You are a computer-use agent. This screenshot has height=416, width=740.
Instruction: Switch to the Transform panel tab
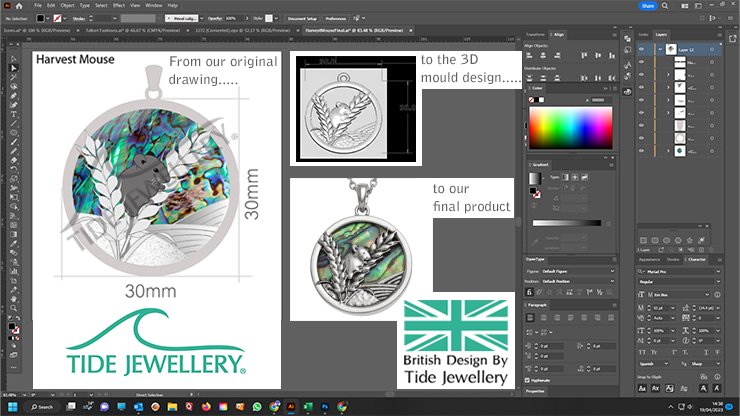(535, 34)
